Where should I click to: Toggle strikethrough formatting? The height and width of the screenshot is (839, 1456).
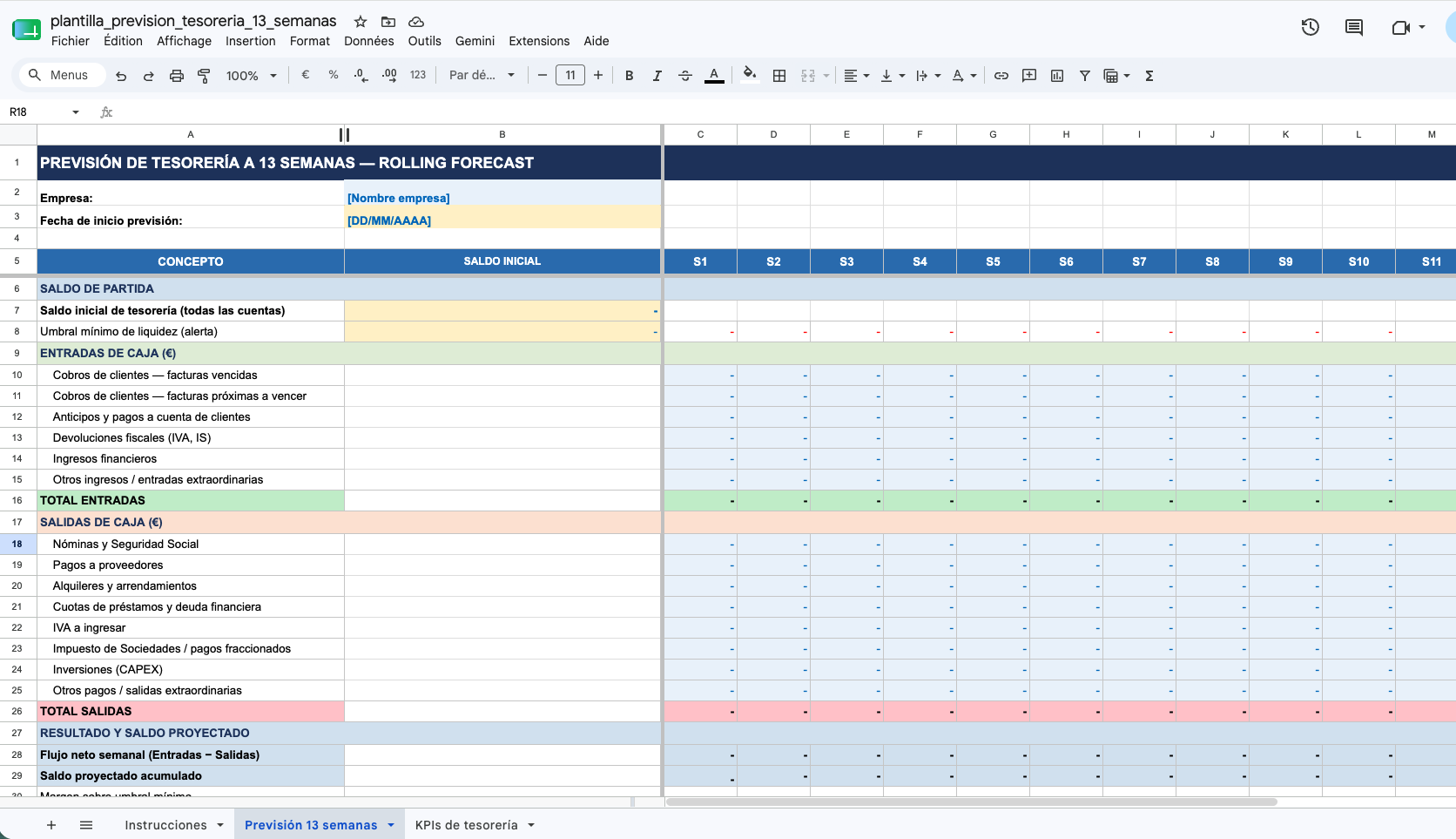(x=685, y=76)
